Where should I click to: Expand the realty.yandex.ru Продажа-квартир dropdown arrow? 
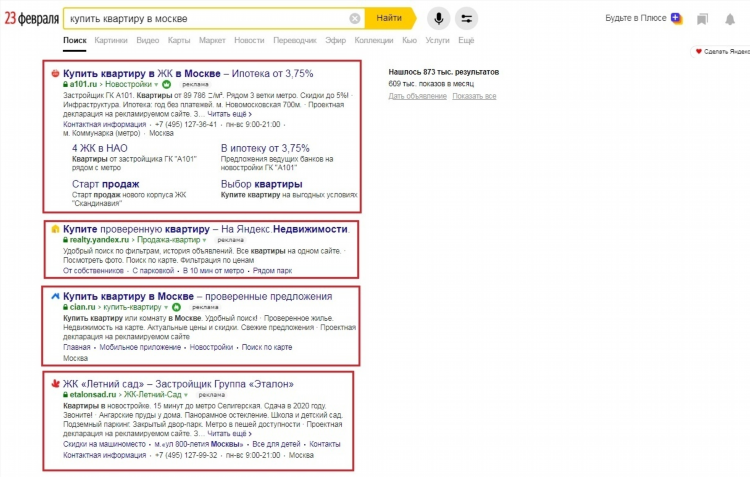point(204,240)
